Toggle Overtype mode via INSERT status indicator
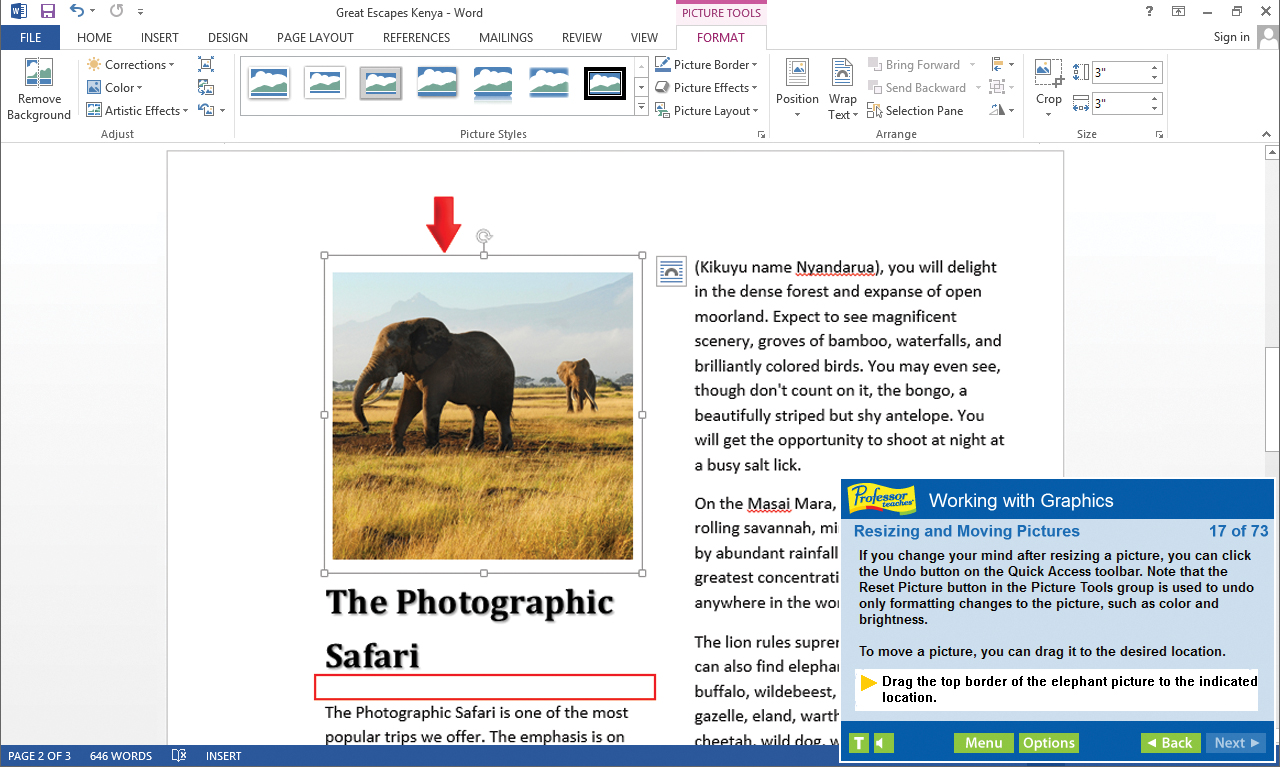Image resolution: width=1280 pixels, height=767 pixels. click(222, 756)
